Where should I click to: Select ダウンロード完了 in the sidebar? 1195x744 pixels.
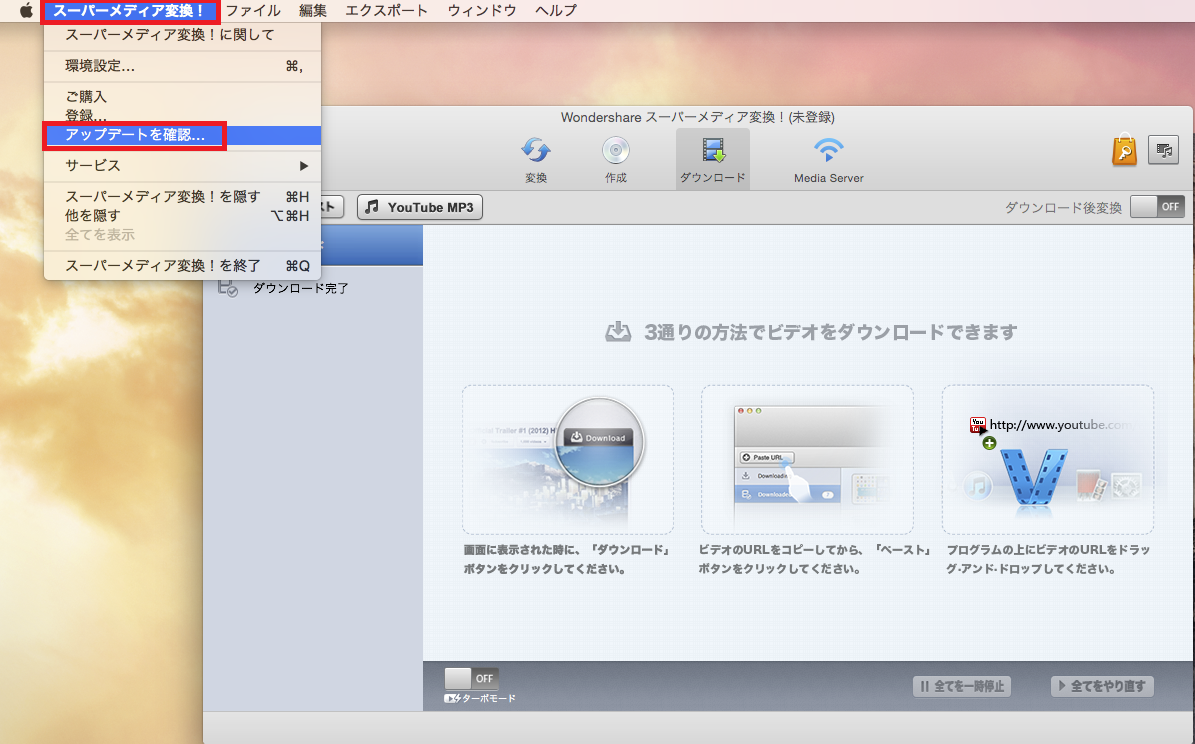(313, 288)
